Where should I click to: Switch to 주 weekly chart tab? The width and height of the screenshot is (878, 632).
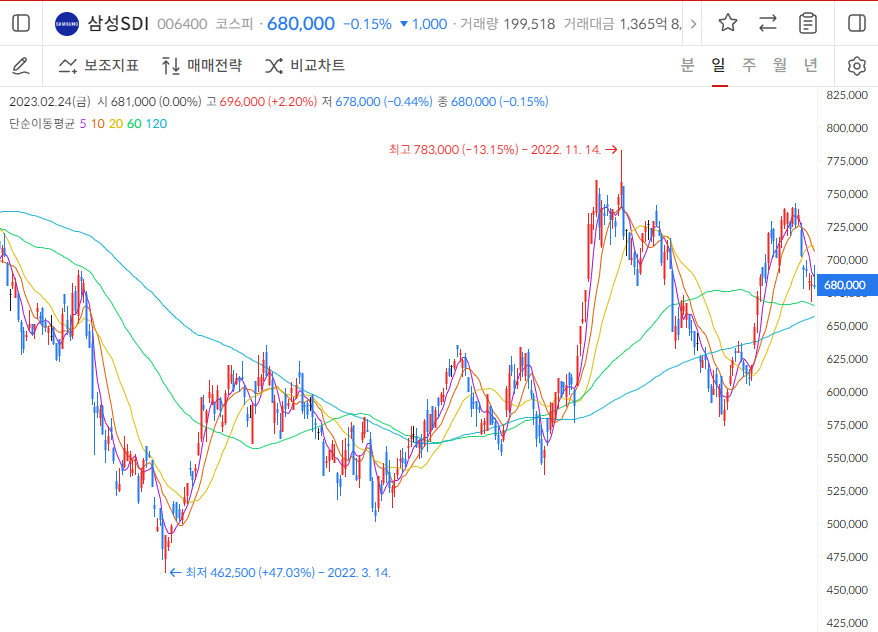point(749,65)
